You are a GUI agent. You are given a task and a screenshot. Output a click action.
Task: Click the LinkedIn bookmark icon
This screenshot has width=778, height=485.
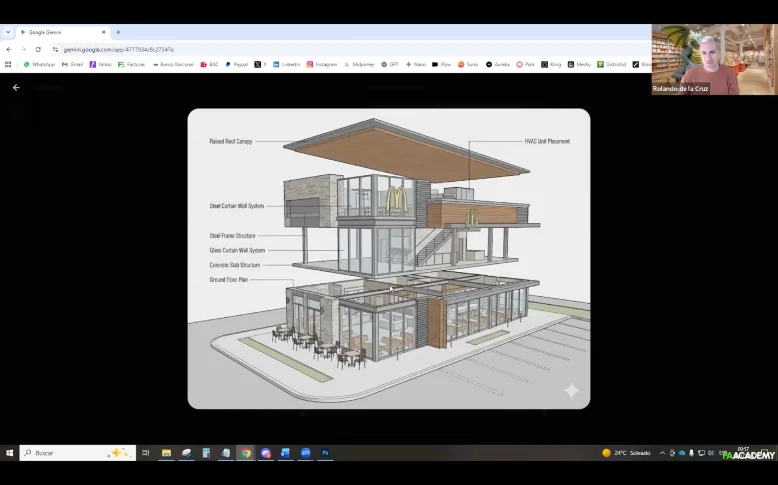277,64
